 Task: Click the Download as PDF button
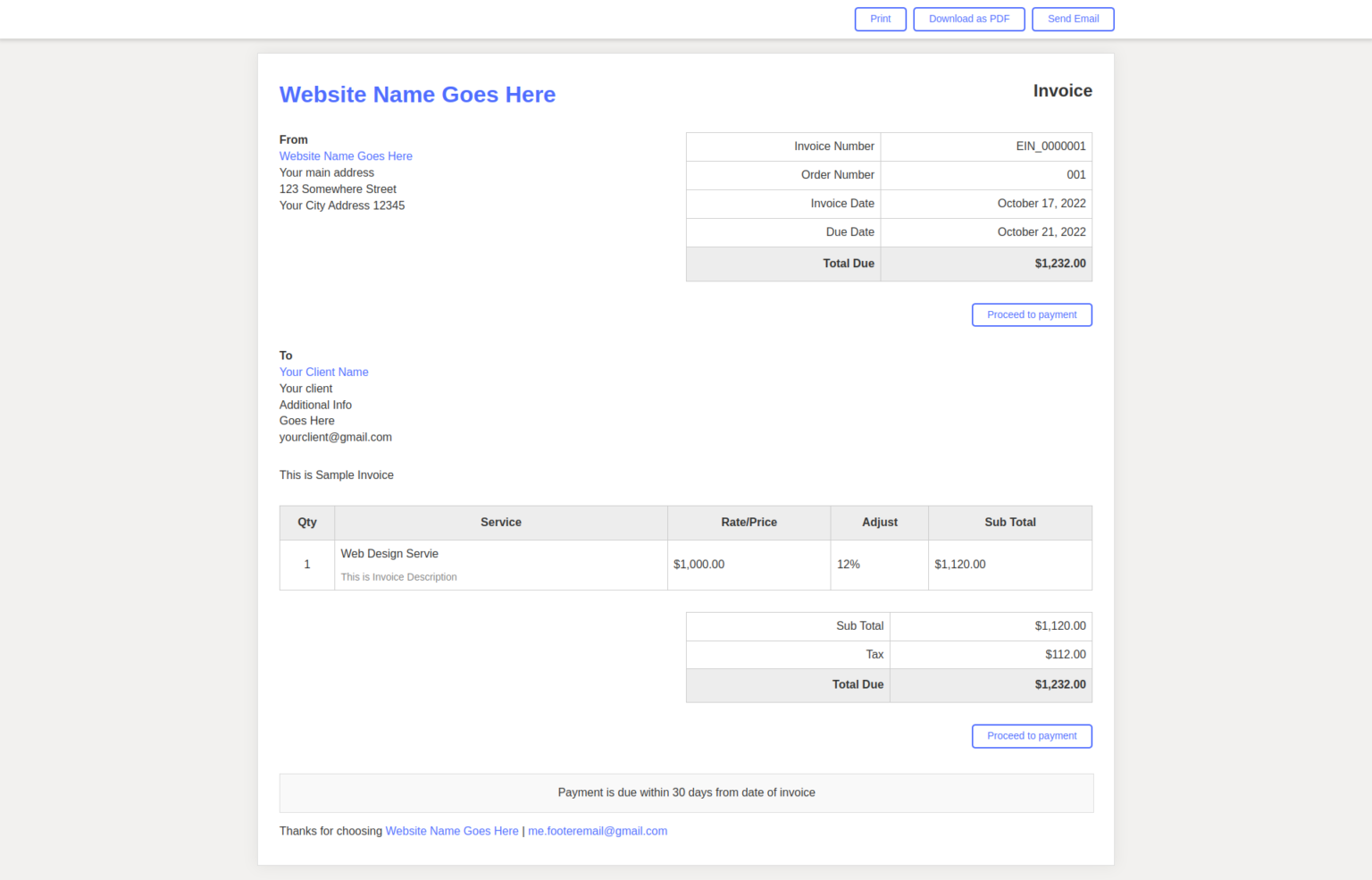968,19
